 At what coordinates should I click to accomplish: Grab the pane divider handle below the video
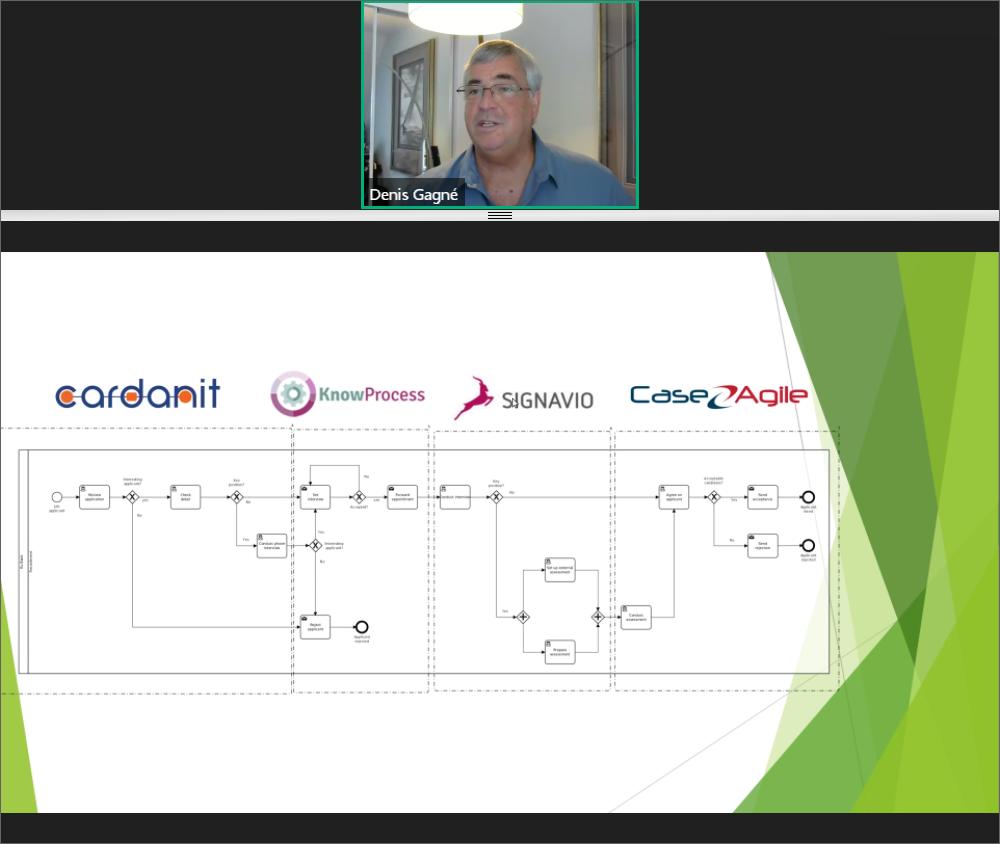500,216
